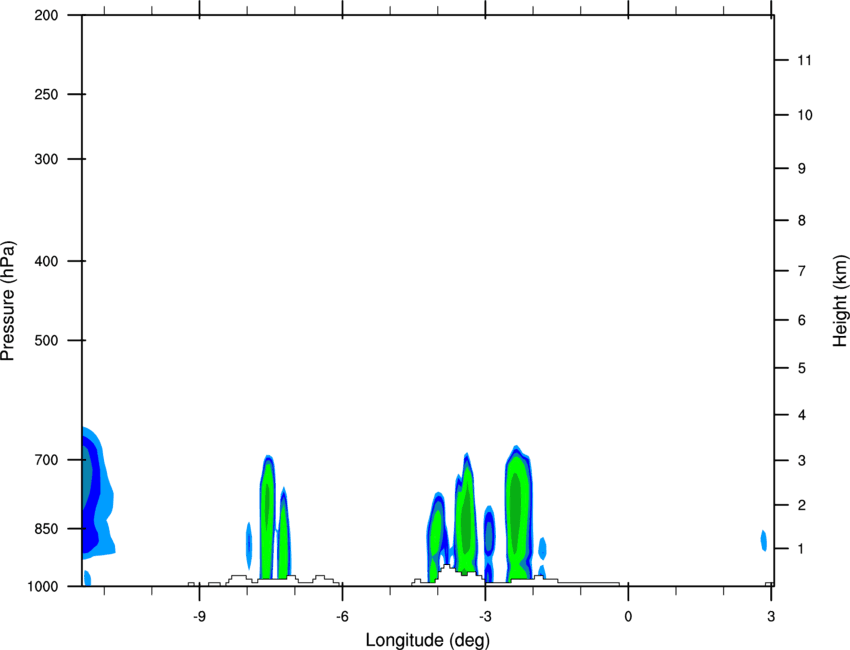Screen dimensions: 850x650
Task: Click the 'Height (km)' axis title
Action: (840, 301)
